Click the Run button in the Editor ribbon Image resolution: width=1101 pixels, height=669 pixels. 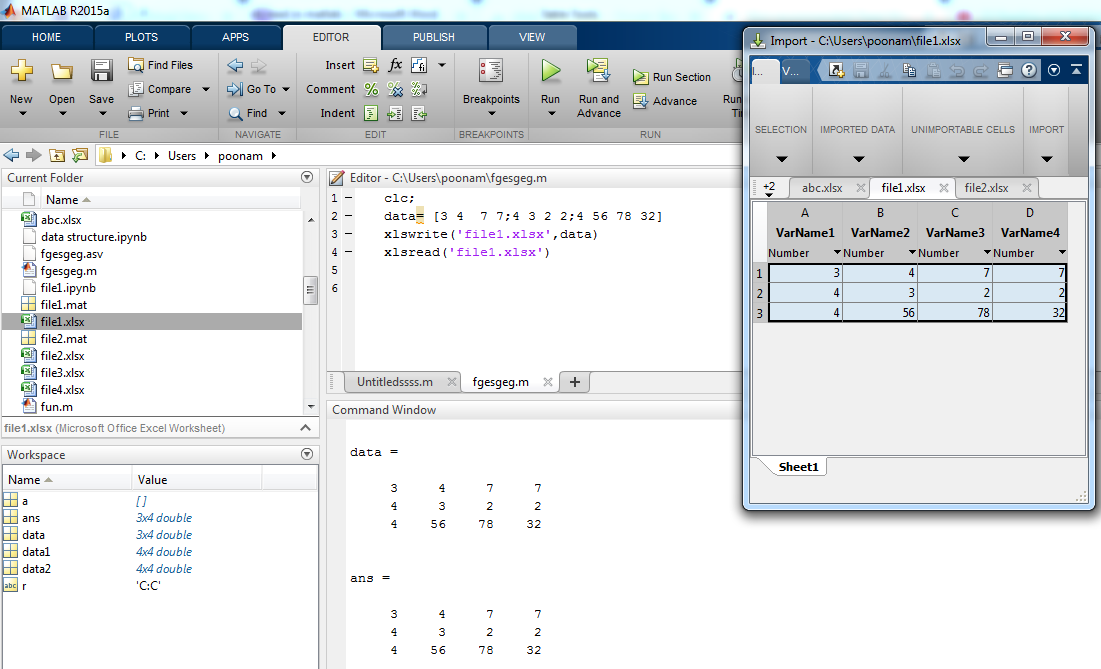tap(550, 72)
